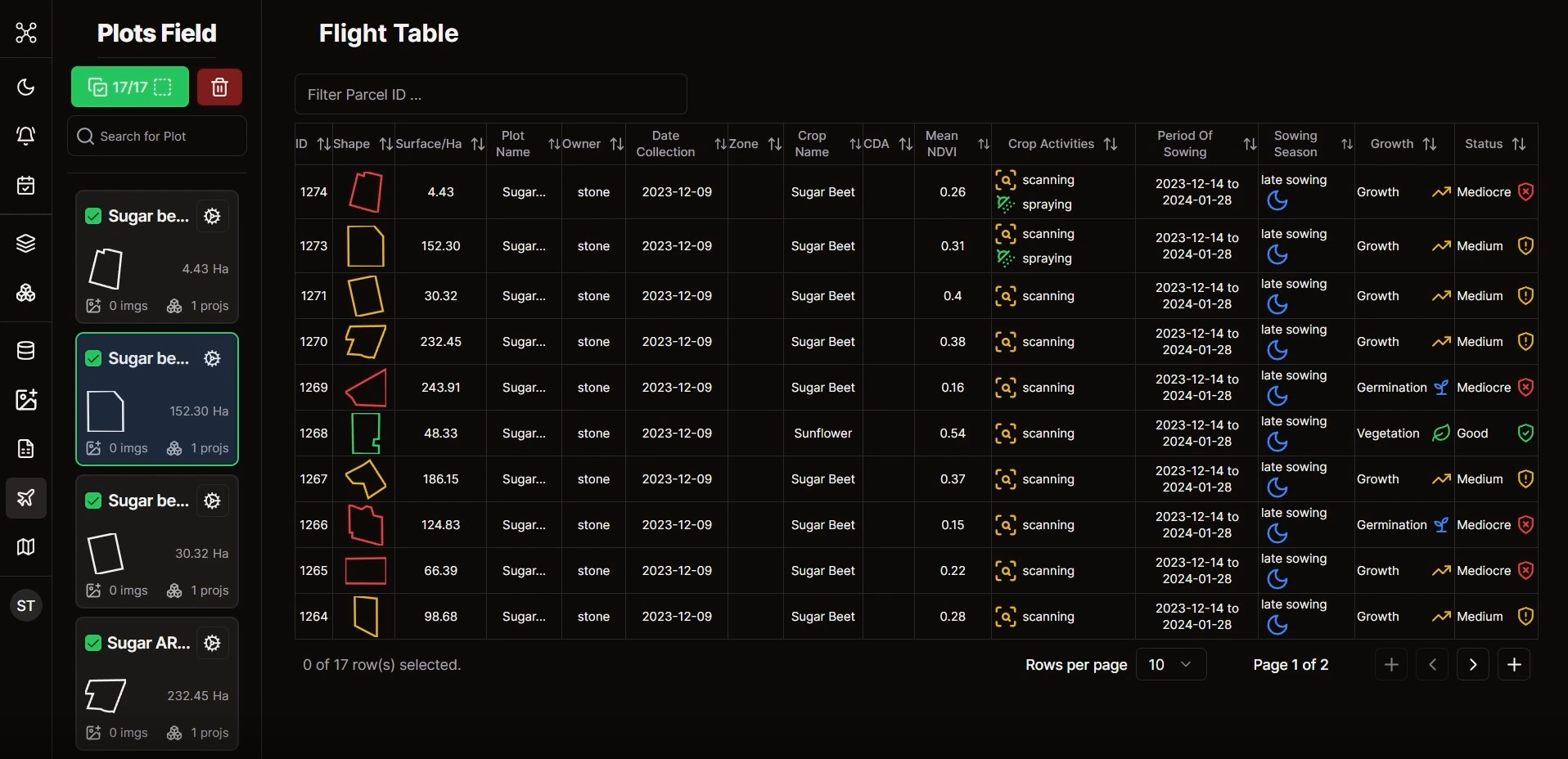Open the notifications bell icon

pos(26,136)
